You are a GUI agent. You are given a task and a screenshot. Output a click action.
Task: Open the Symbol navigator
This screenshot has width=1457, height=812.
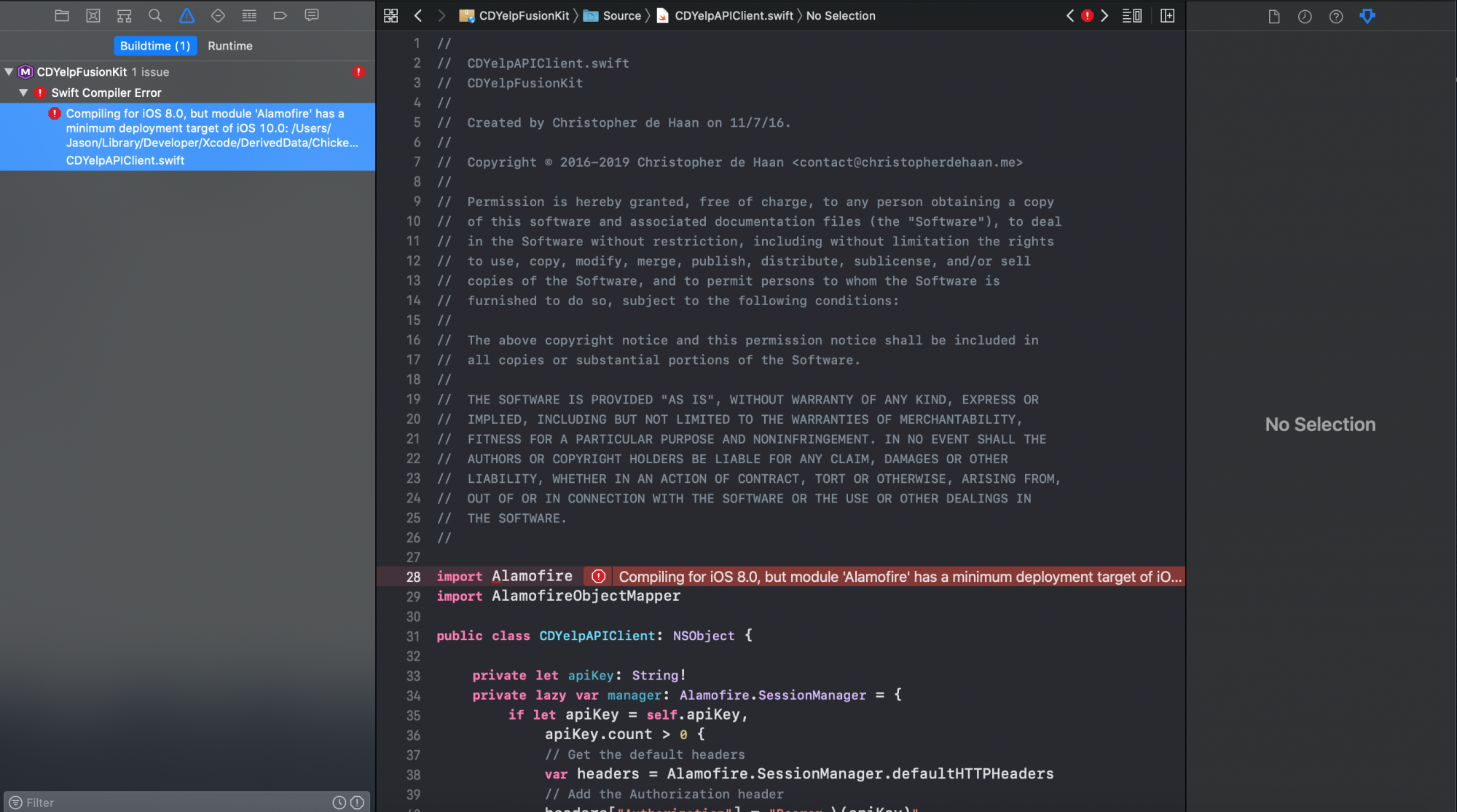click(x=125, y=15)
